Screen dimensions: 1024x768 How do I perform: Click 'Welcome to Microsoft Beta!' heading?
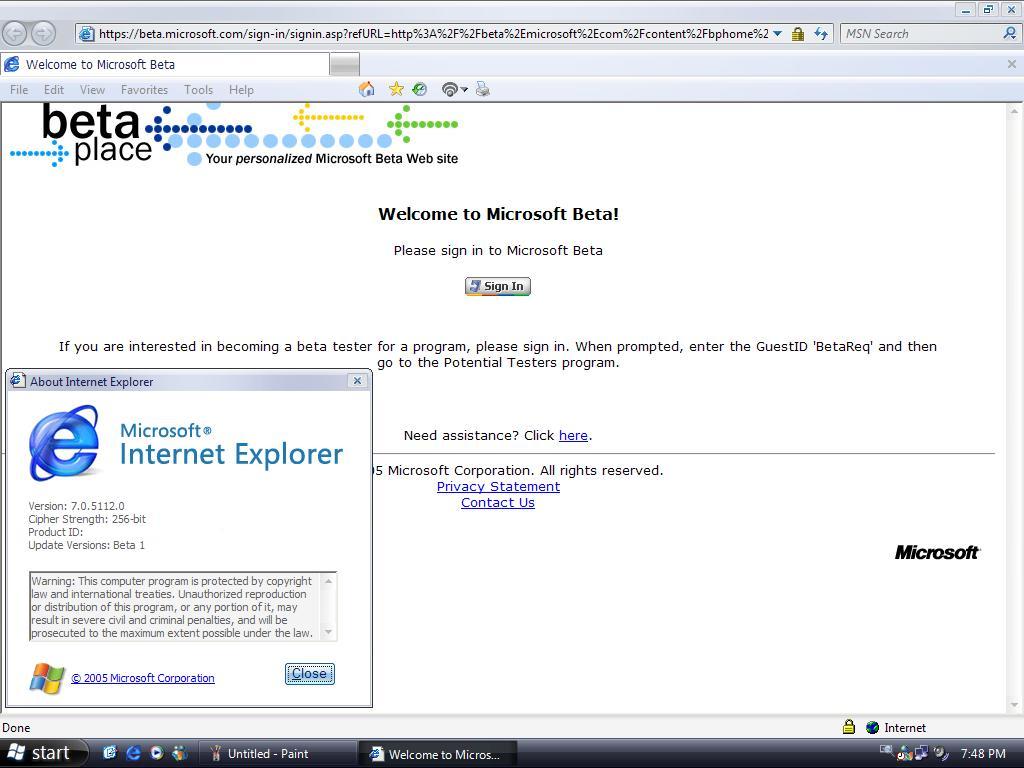point(498,214)
